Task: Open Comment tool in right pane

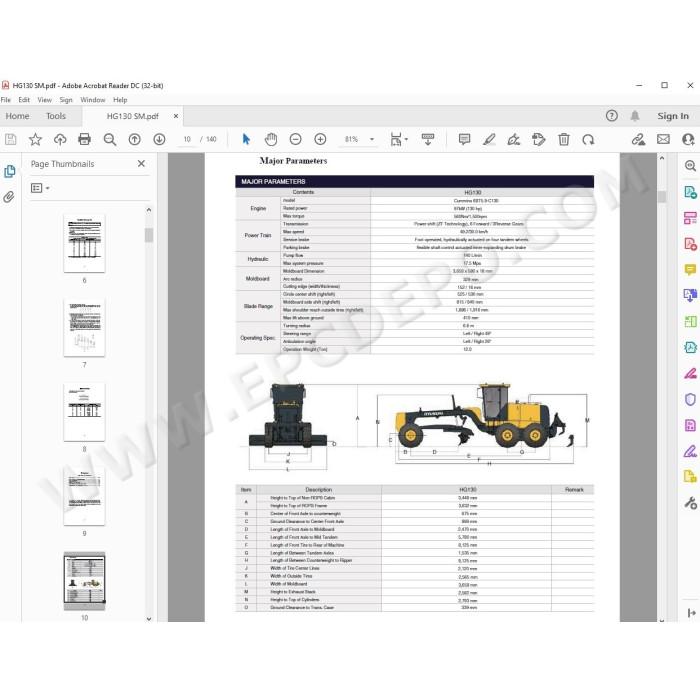Action: (x=690, y=270)
